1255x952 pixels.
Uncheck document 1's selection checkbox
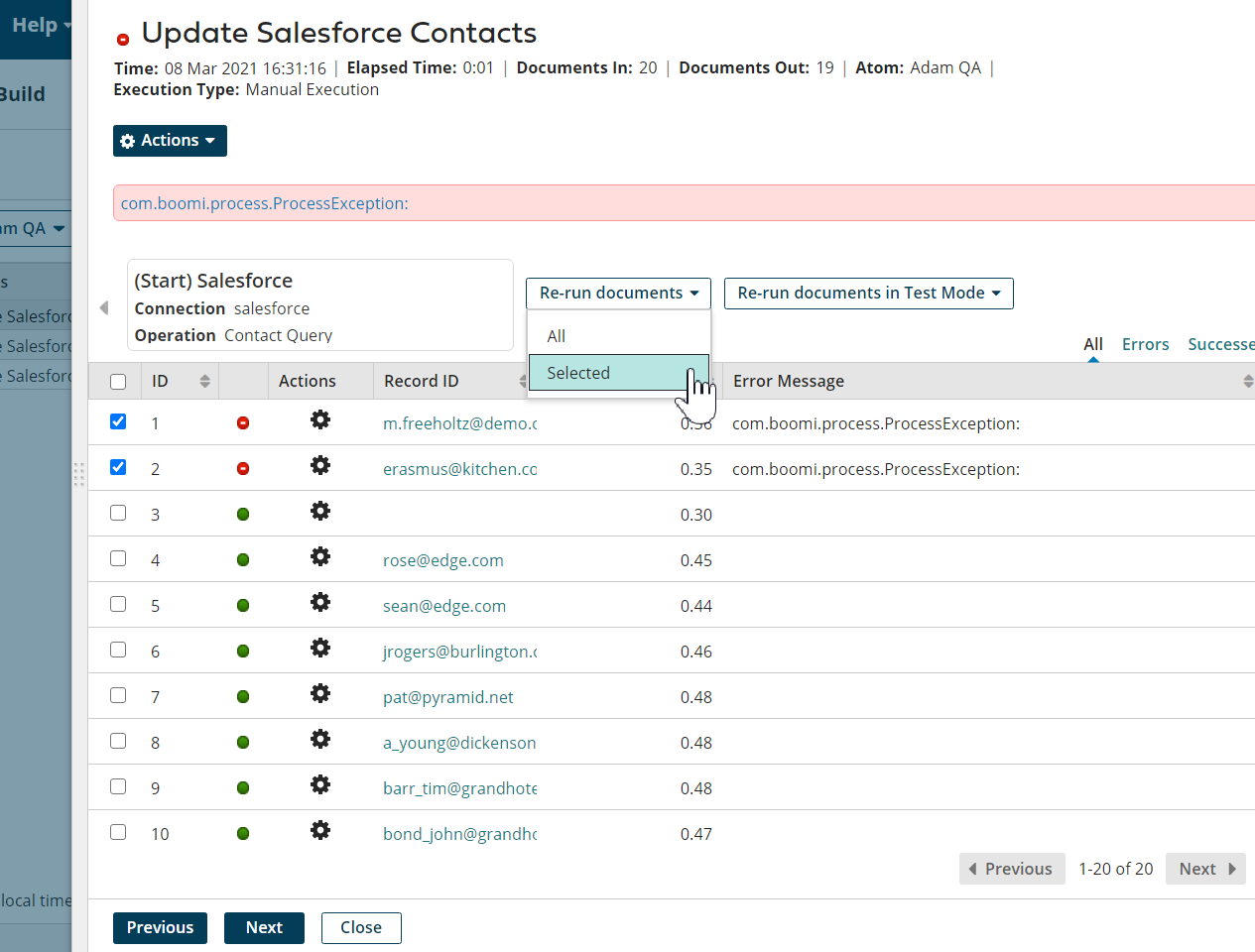(x=118, y=420)
